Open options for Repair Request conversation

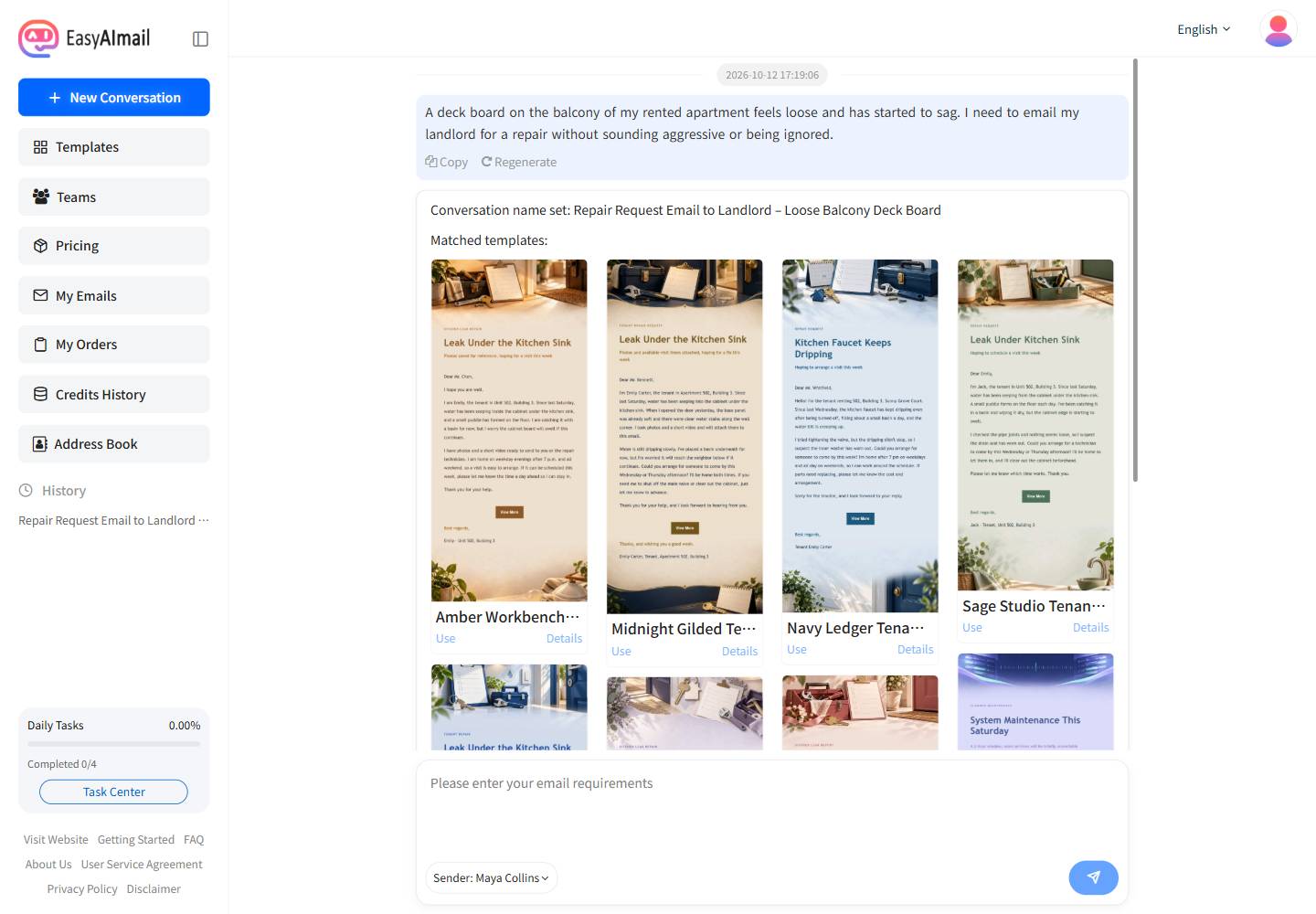(x=204, y=520)
